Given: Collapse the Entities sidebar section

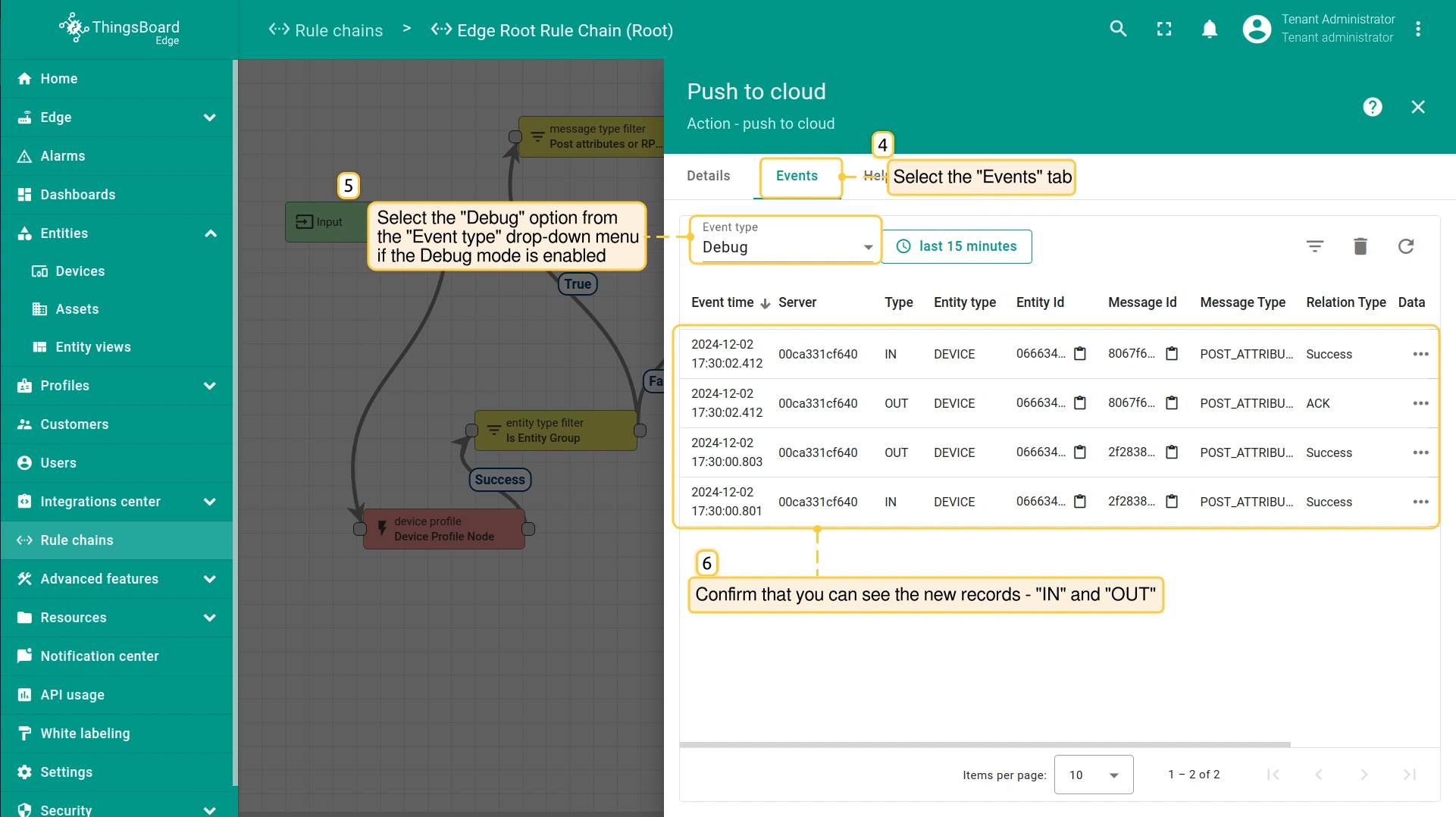Looking at the screenshot, I should [x=210, y=233].
